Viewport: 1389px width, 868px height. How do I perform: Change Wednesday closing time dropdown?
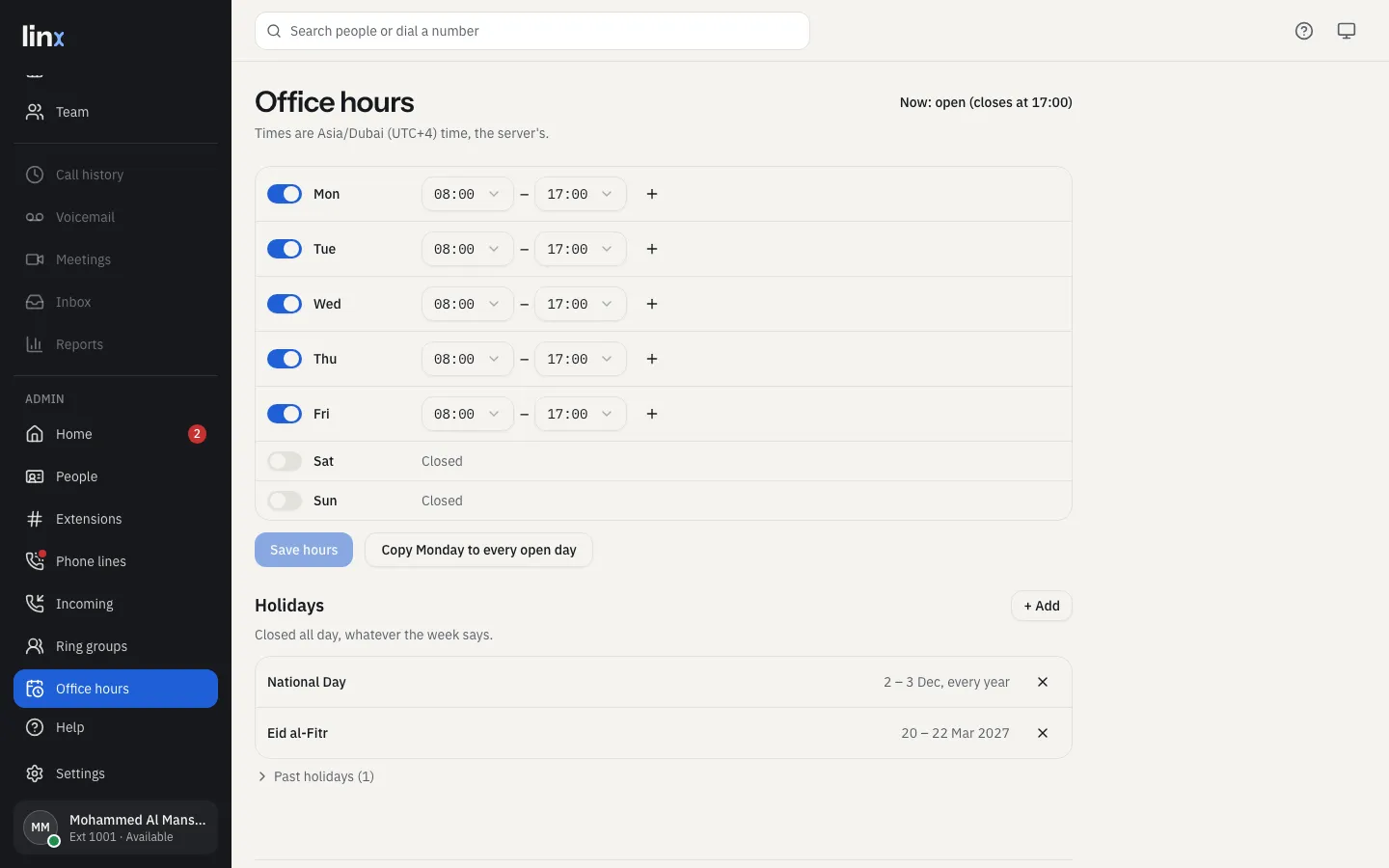tap(581, 304)
